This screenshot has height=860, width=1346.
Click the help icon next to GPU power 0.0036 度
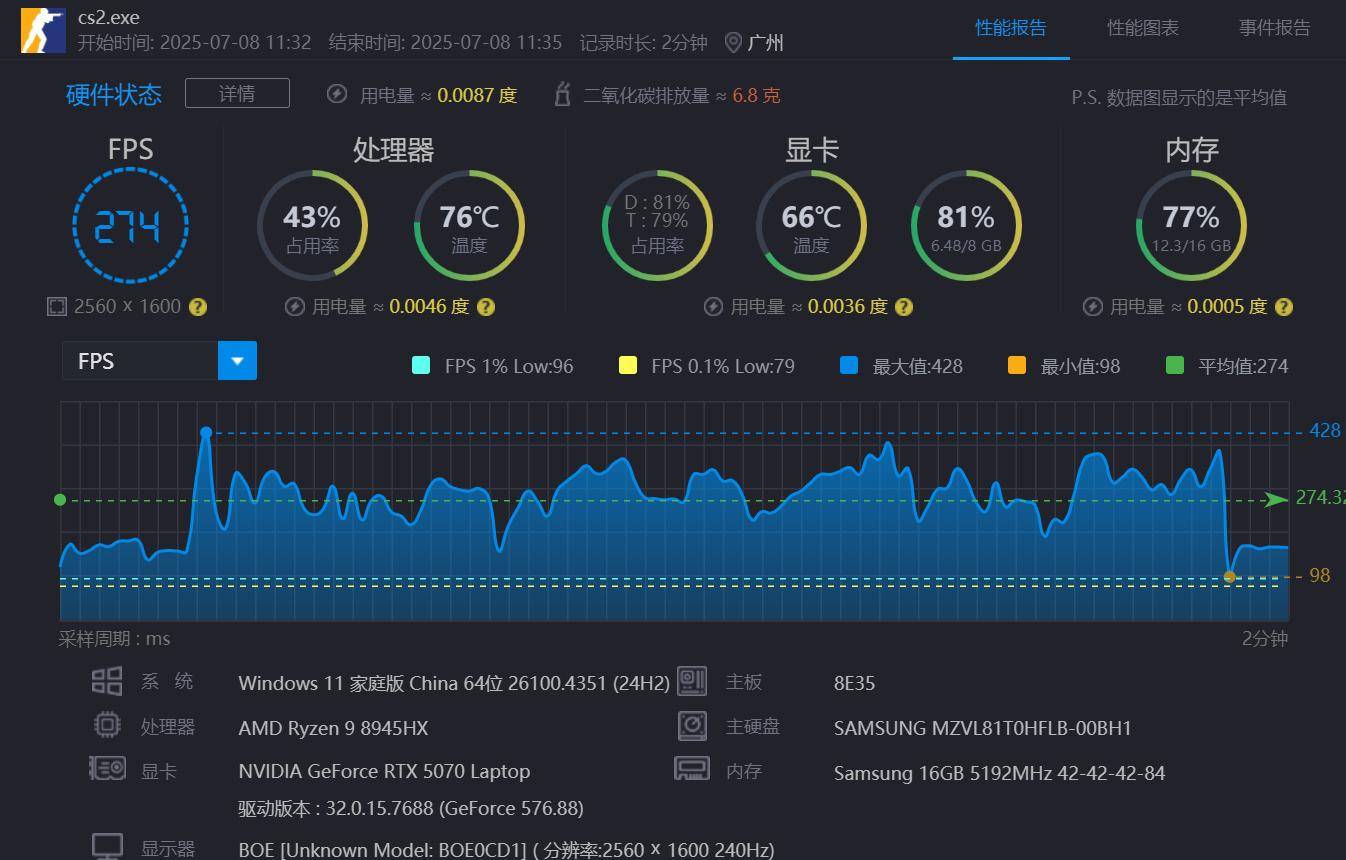904,307
